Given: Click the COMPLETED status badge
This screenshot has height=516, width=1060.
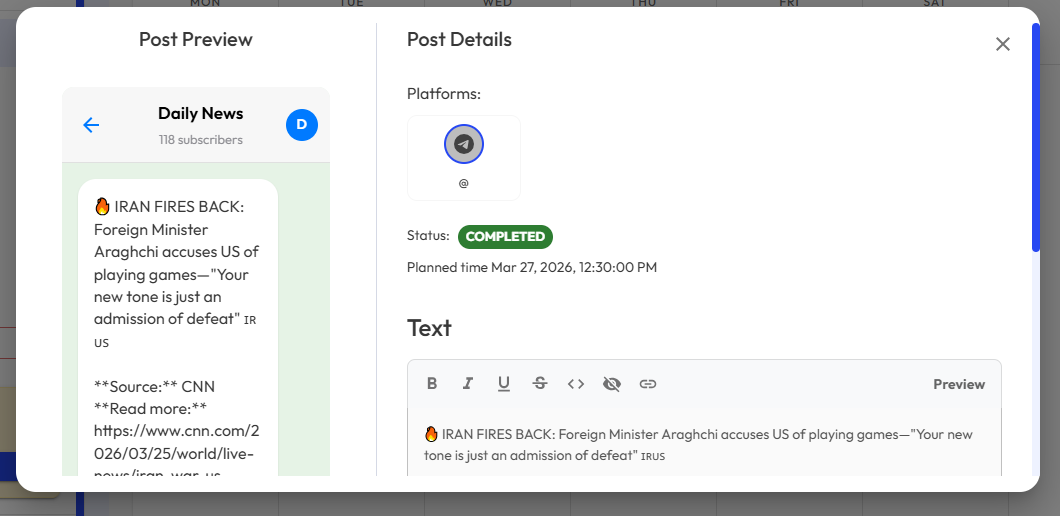Looking at the screenshot, I should (x=505, y=237).
